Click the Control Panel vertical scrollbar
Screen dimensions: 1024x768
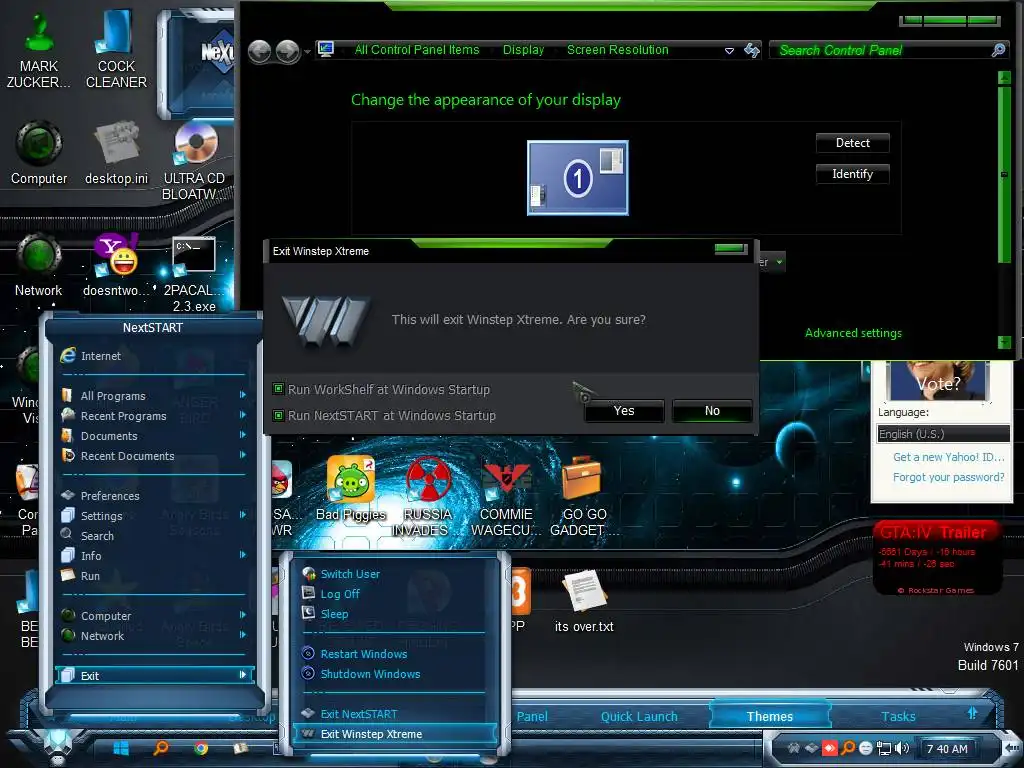pos(1004,209)
